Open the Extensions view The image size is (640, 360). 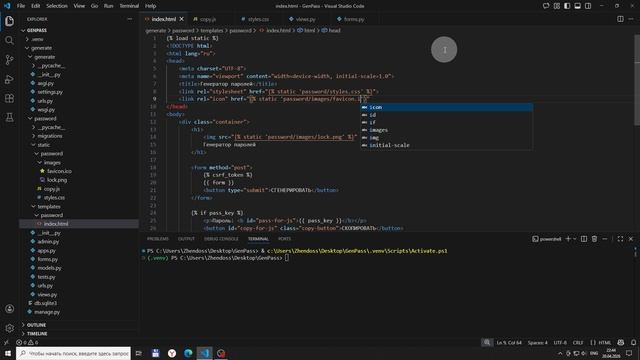pyautogui.click(x=9, y=98)
